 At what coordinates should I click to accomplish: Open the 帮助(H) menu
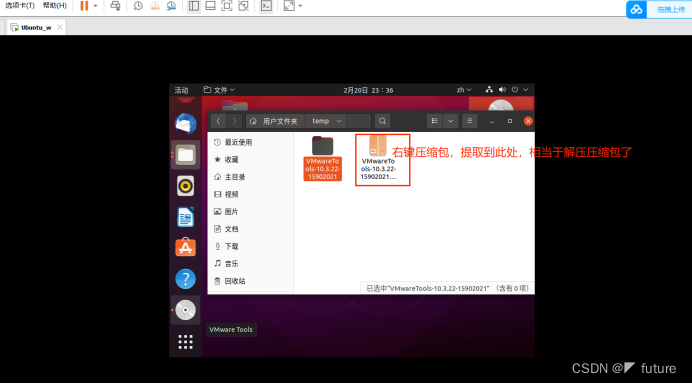pos(55,6)
